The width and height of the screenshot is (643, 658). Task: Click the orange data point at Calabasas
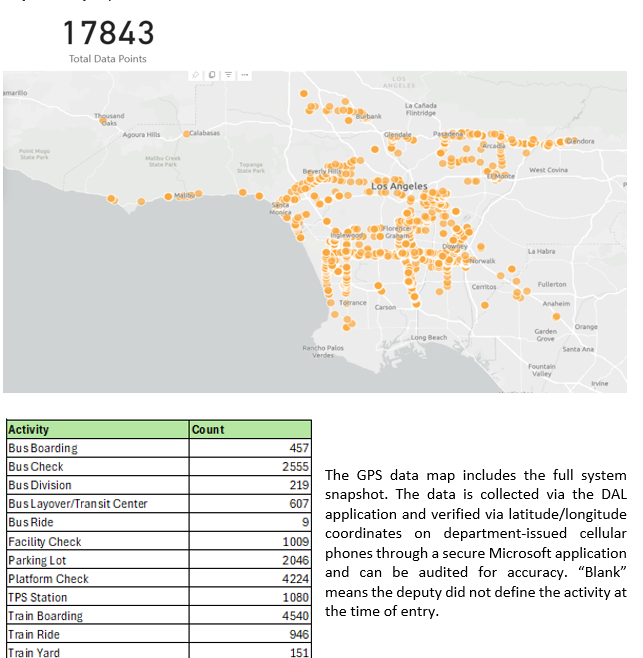click(187, 132)
